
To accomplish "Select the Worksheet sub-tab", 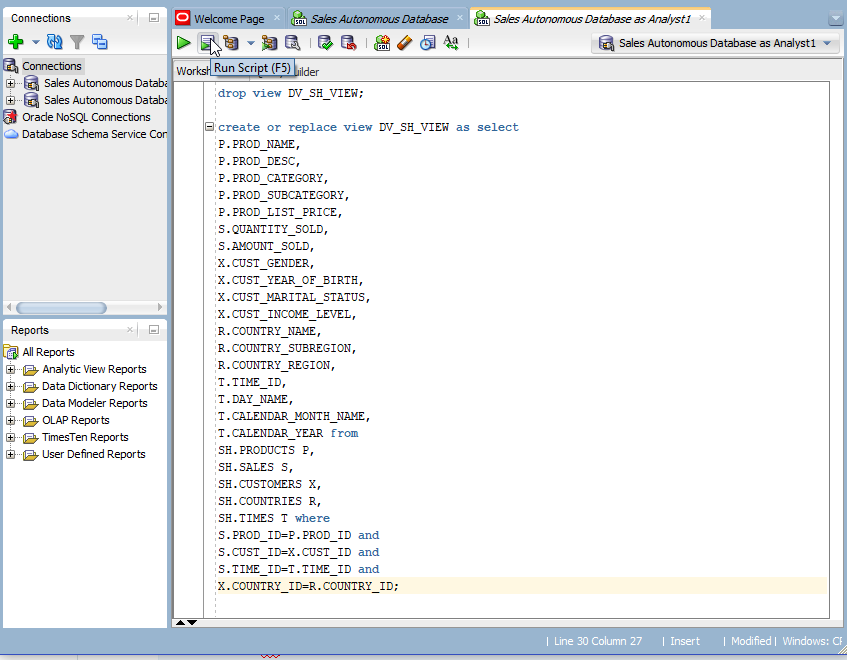I will [193, 71].
